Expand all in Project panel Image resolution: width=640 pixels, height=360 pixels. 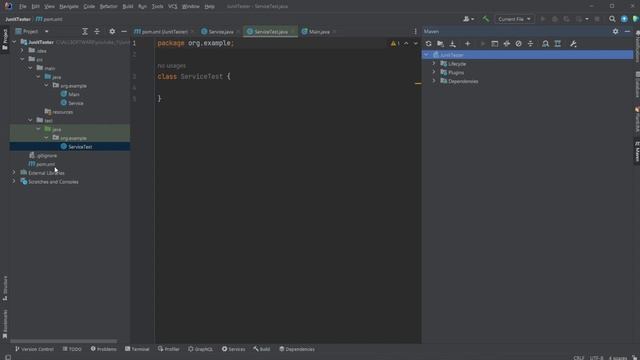[85, 31]
